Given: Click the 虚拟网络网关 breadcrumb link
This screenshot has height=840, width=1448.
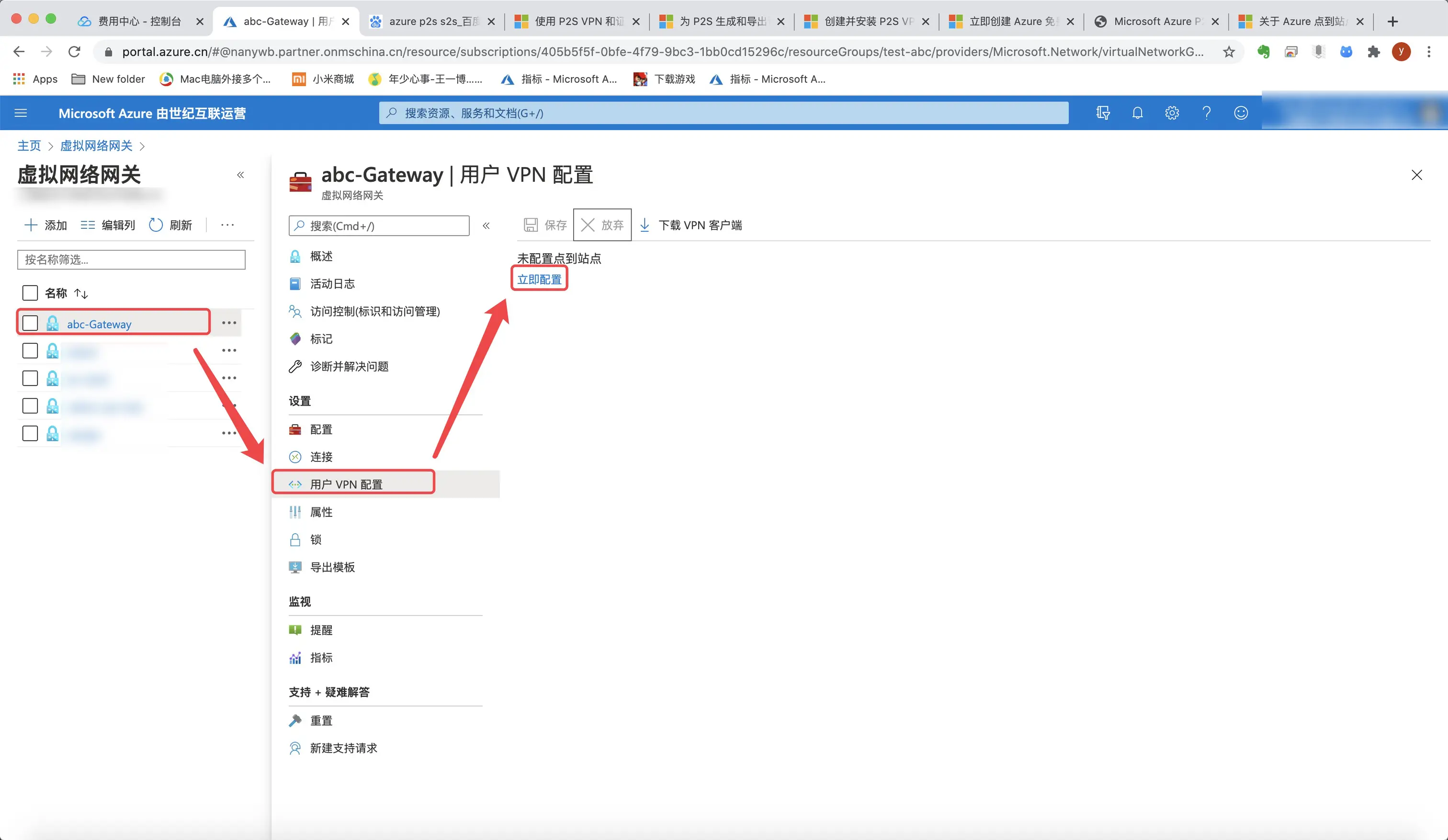Looking at the screenshot, I should 96,146.
